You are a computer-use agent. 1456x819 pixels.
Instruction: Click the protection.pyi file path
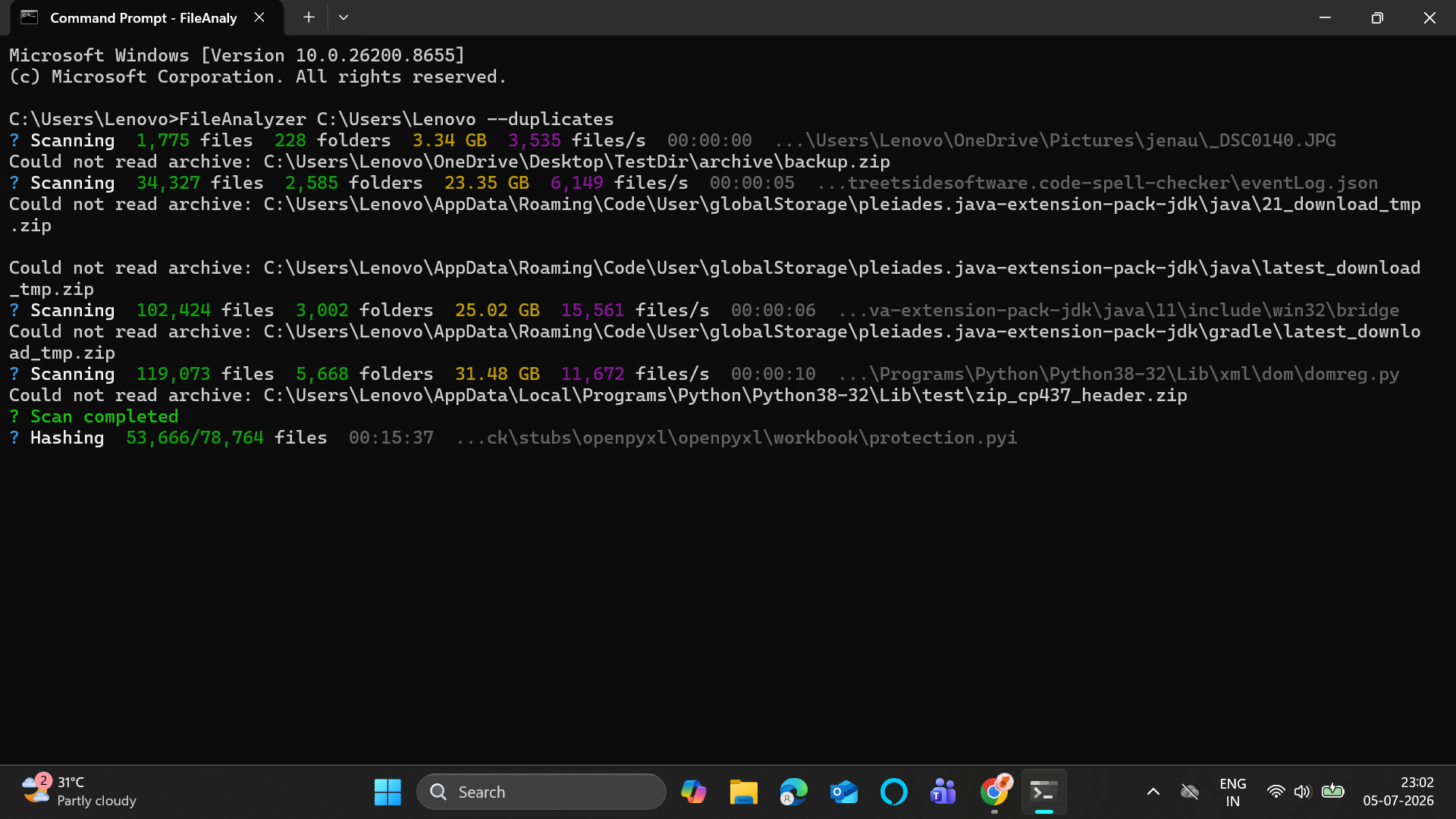(736, 438)
